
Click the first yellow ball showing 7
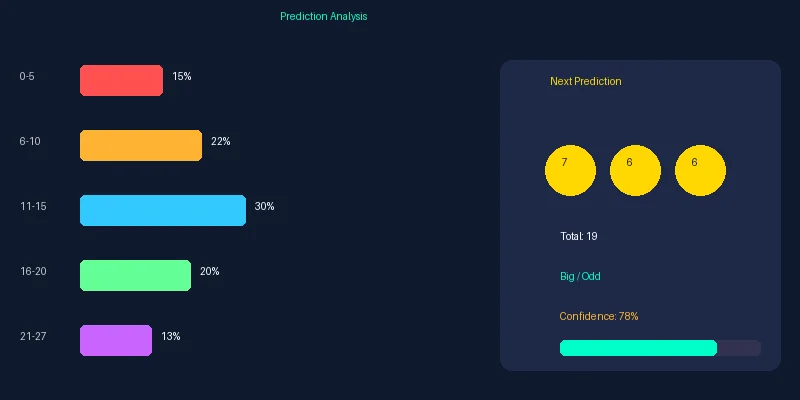[570, 170]
